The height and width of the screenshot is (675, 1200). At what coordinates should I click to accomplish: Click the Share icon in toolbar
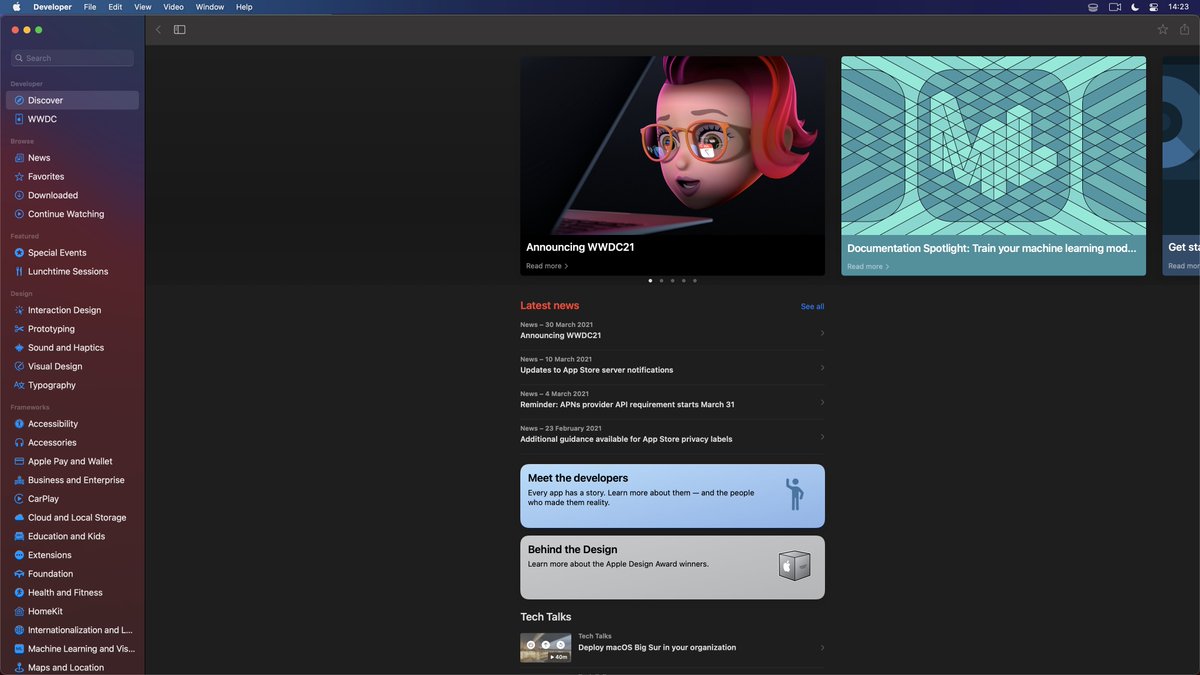click(1185, 30)
